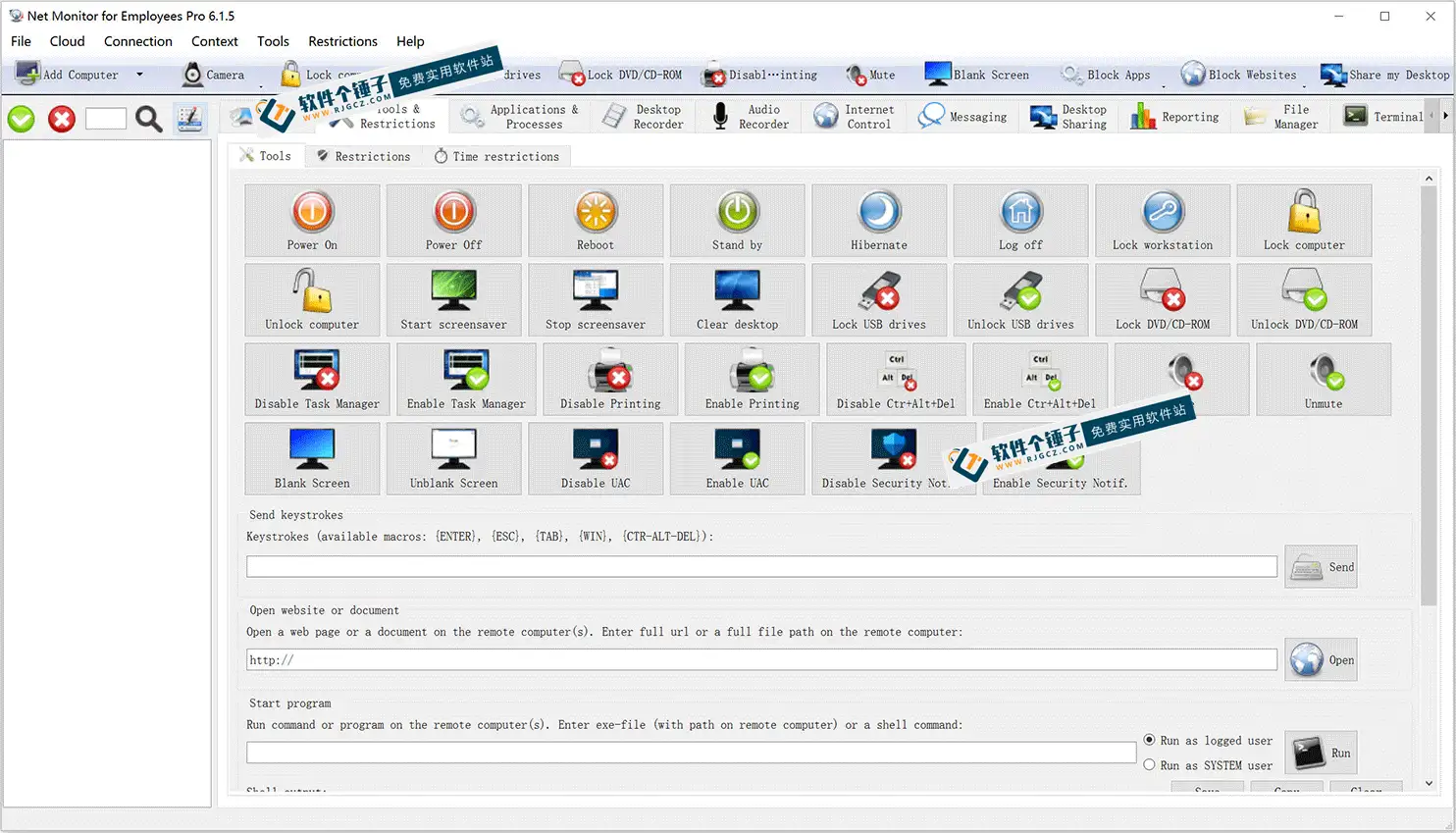
Task: Click Enable UAC tool
Action: tap(737, 459)
